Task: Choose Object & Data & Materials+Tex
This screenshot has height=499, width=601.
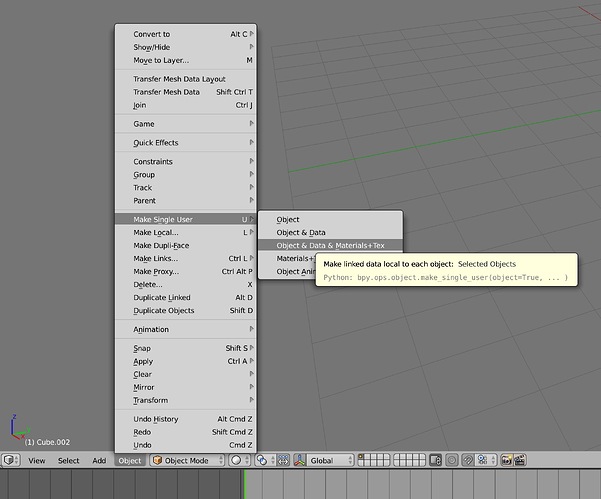Action: click(x=330, y=245)
